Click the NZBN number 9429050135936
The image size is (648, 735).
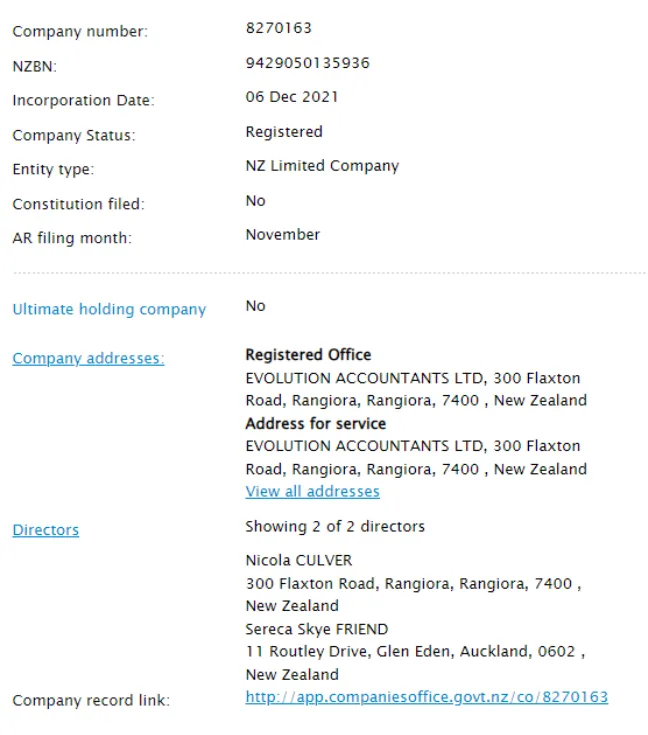click(x=308, y=63)
